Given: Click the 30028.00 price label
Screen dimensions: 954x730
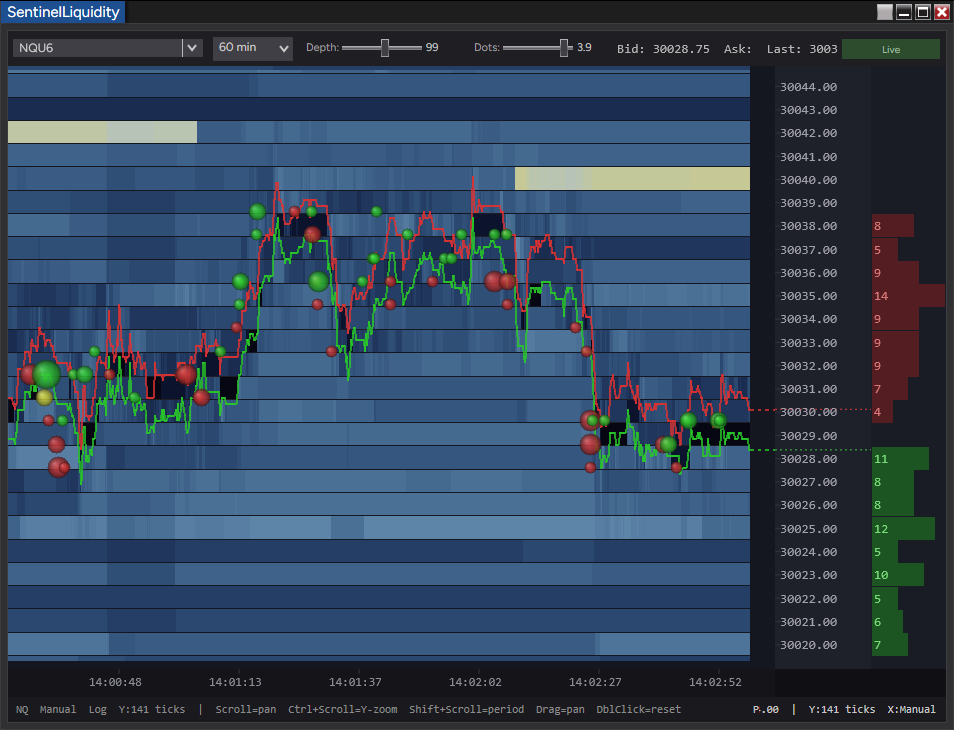Looking at the screenshot, I should [808, 459].
